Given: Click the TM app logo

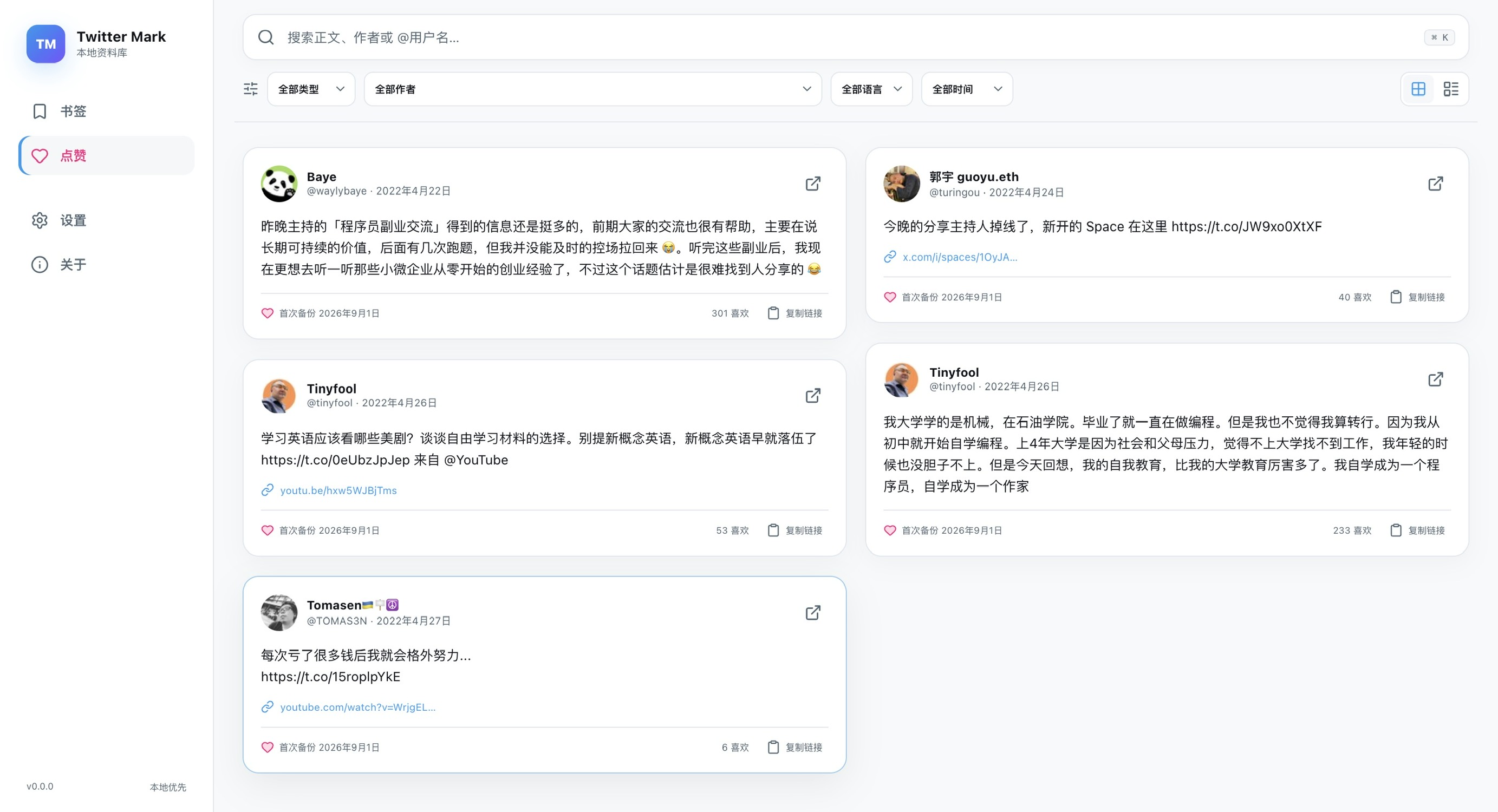Looking at the screenshot, I should click(x=46, y=44).
